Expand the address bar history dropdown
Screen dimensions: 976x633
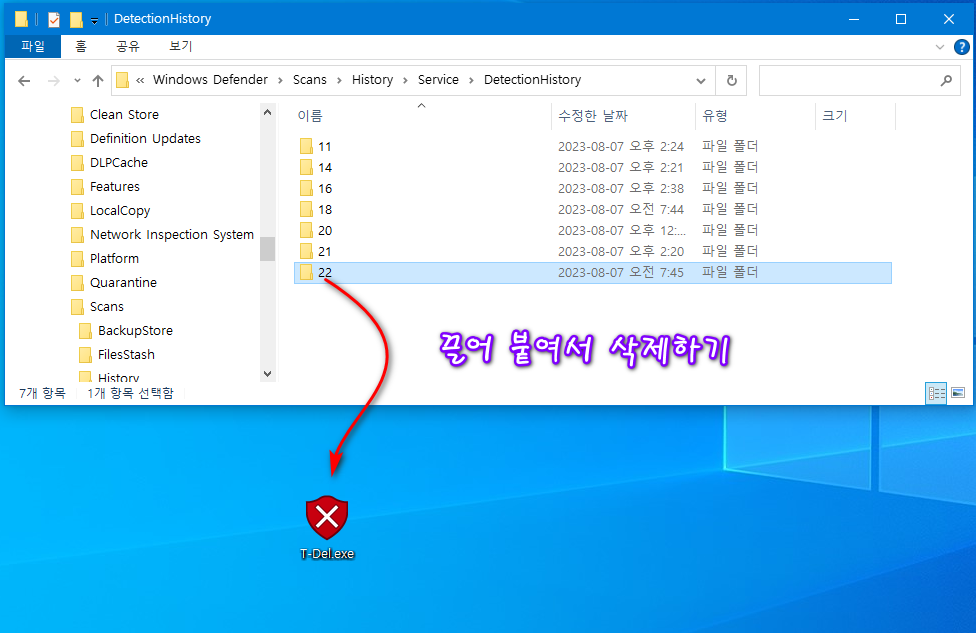click(701, 80)
